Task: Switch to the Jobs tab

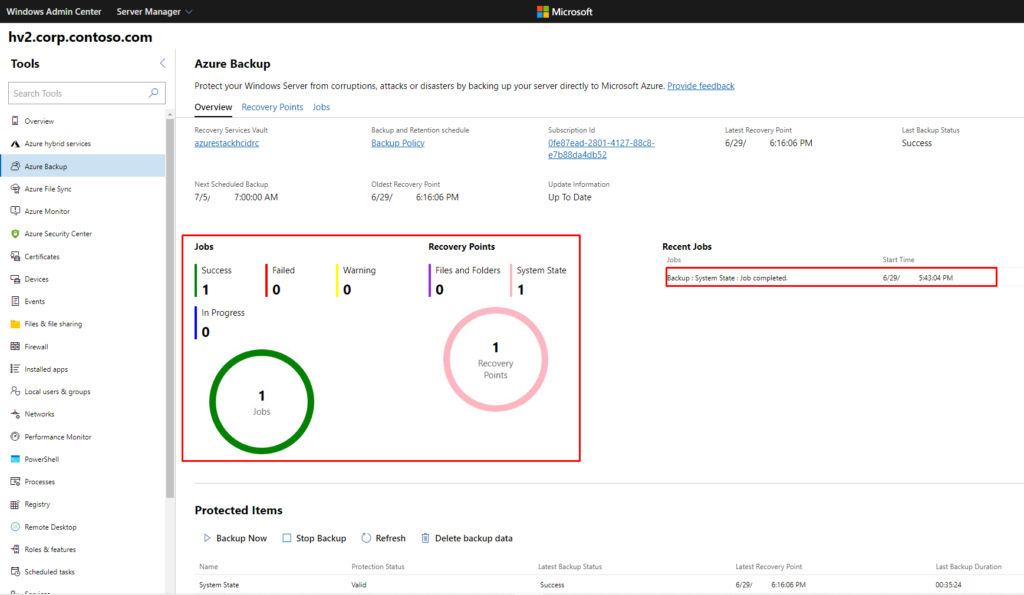Action: pos(321,107)
